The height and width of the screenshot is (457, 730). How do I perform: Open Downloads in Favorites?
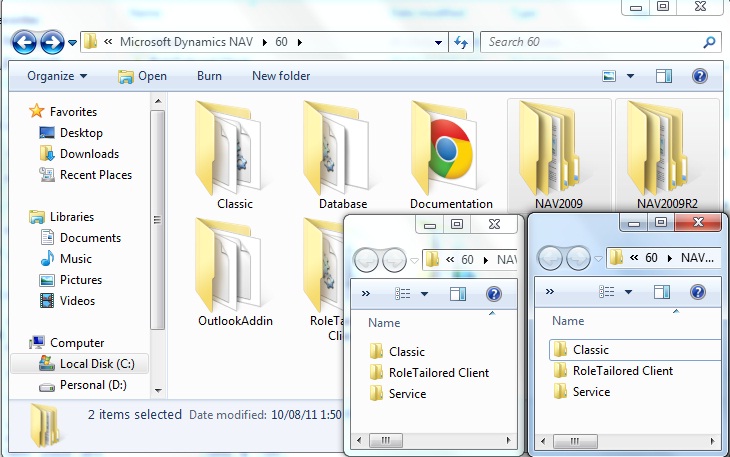pos(89,154)
